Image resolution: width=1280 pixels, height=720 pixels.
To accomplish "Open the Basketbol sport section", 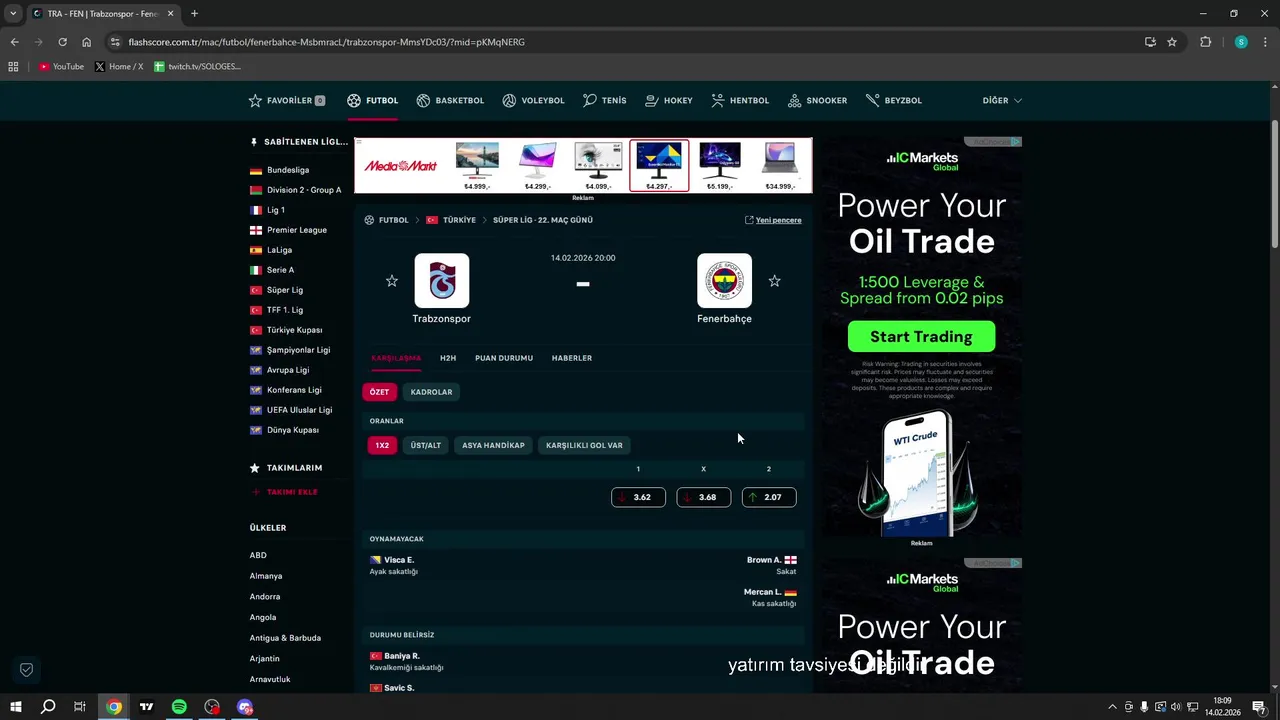I will [x=450, y=101].
